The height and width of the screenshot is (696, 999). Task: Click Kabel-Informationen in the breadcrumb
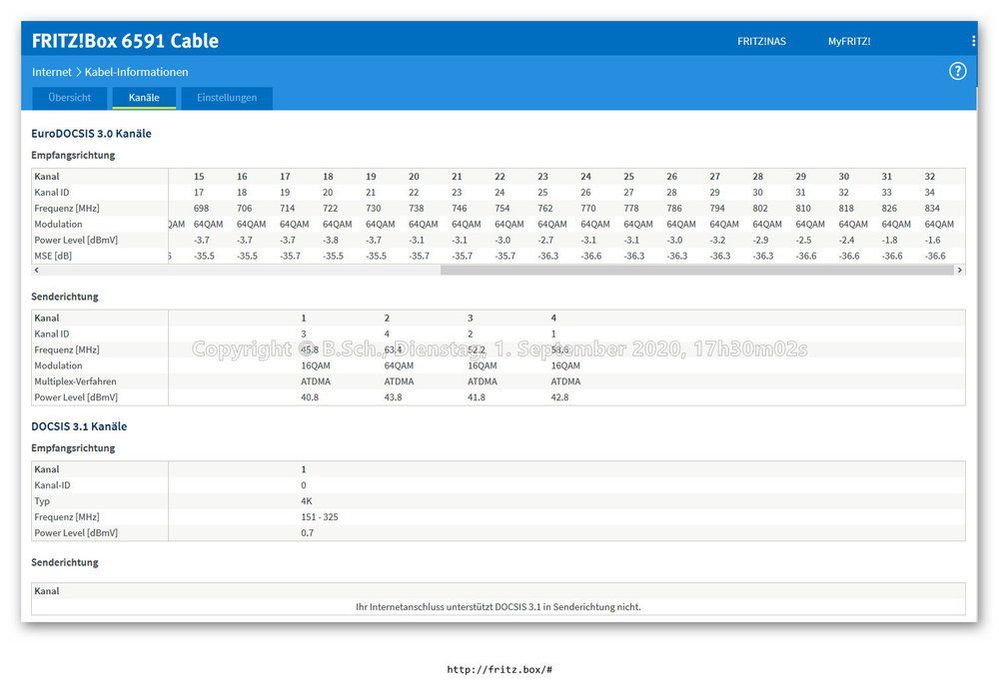pos(136,72)
